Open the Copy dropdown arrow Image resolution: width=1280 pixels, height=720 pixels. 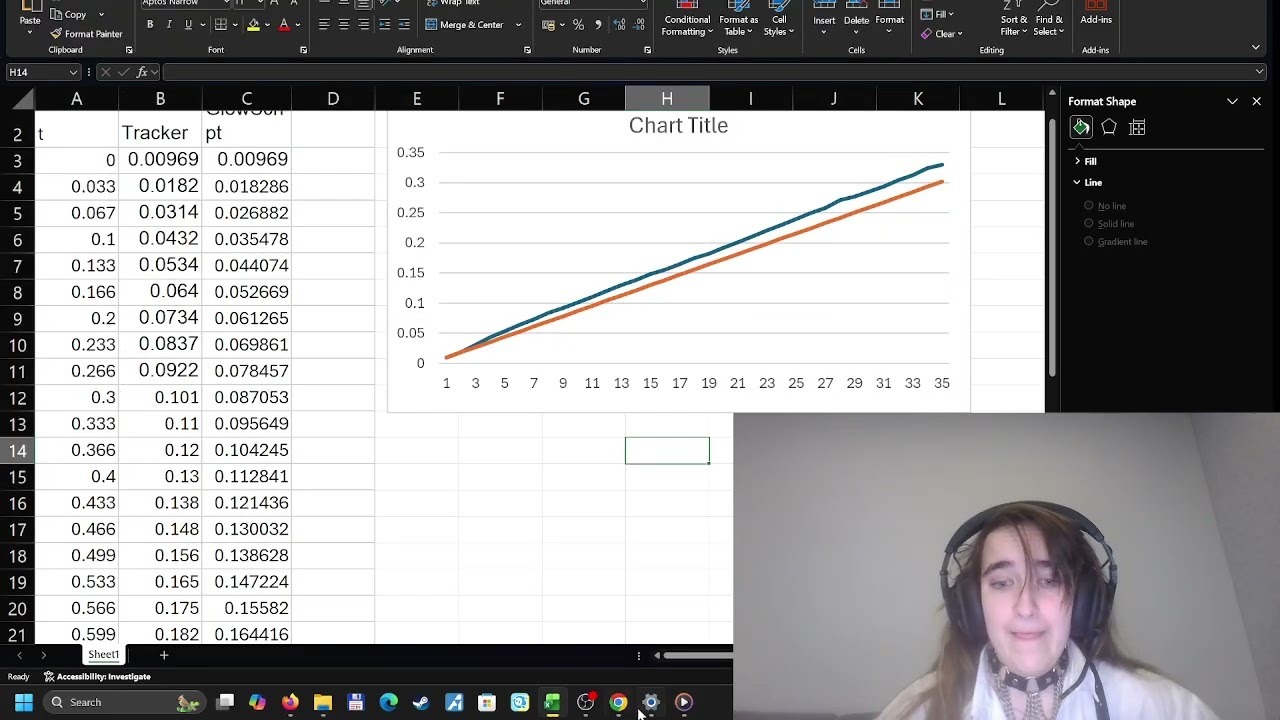coord(101,14)
